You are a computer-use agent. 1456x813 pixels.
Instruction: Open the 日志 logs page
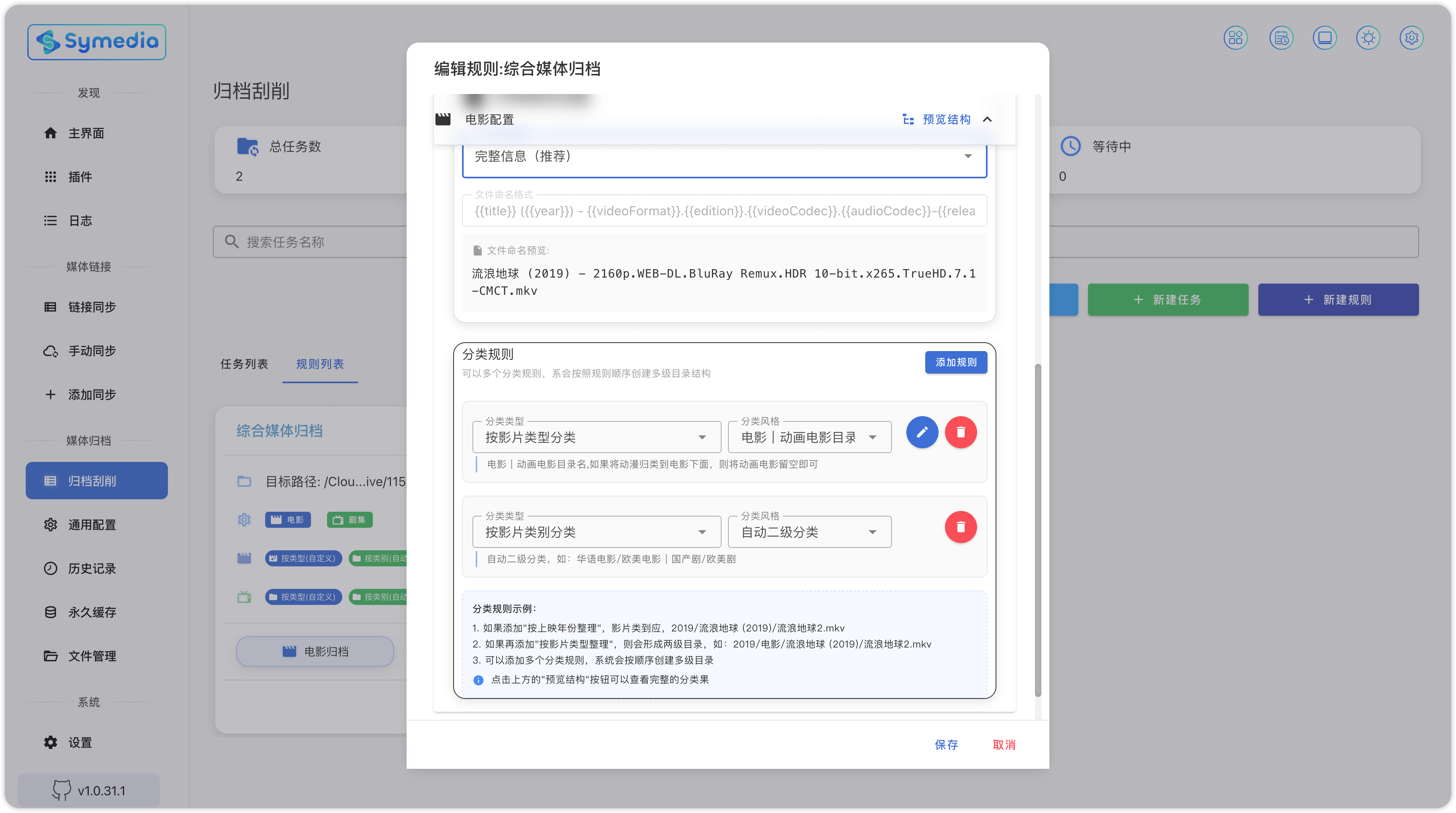click(x=97, y=221)
